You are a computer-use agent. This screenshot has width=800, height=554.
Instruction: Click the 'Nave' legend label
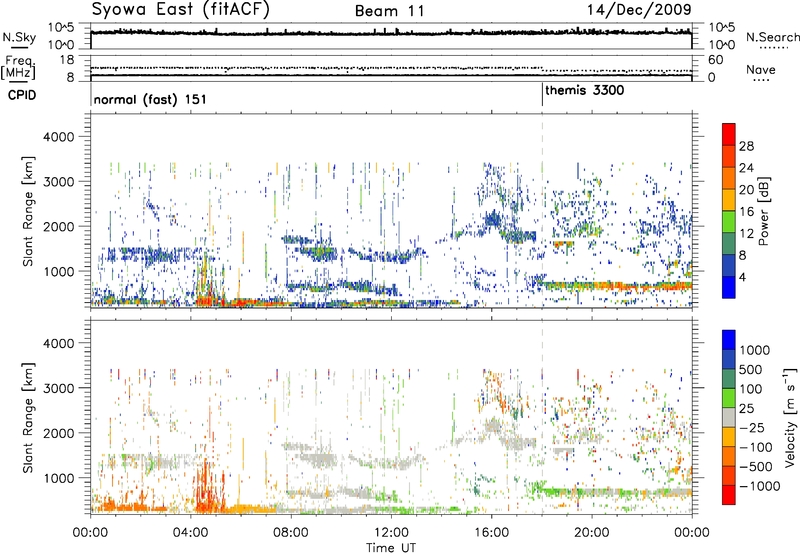pos(761,70)
